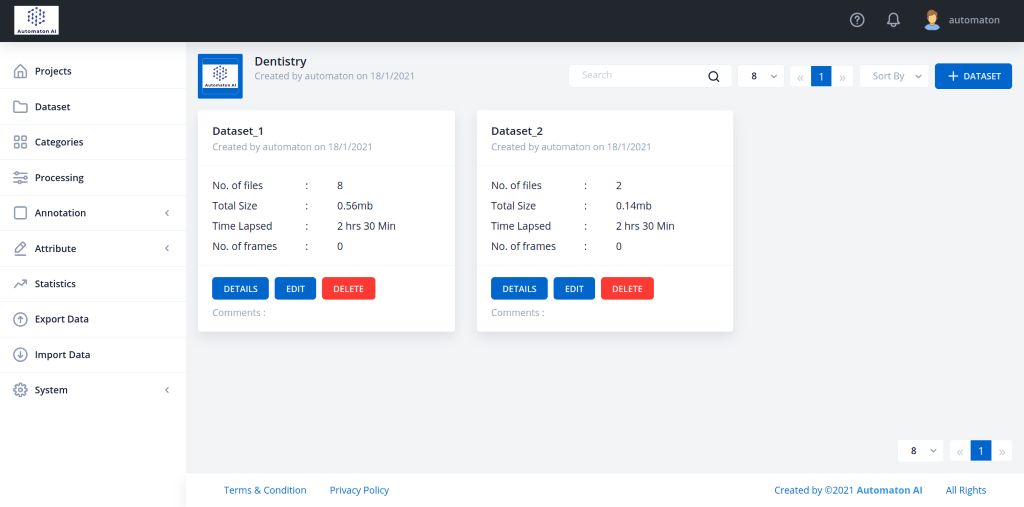
Task: Open Details for Dataset_1
Action: [240, 288]
